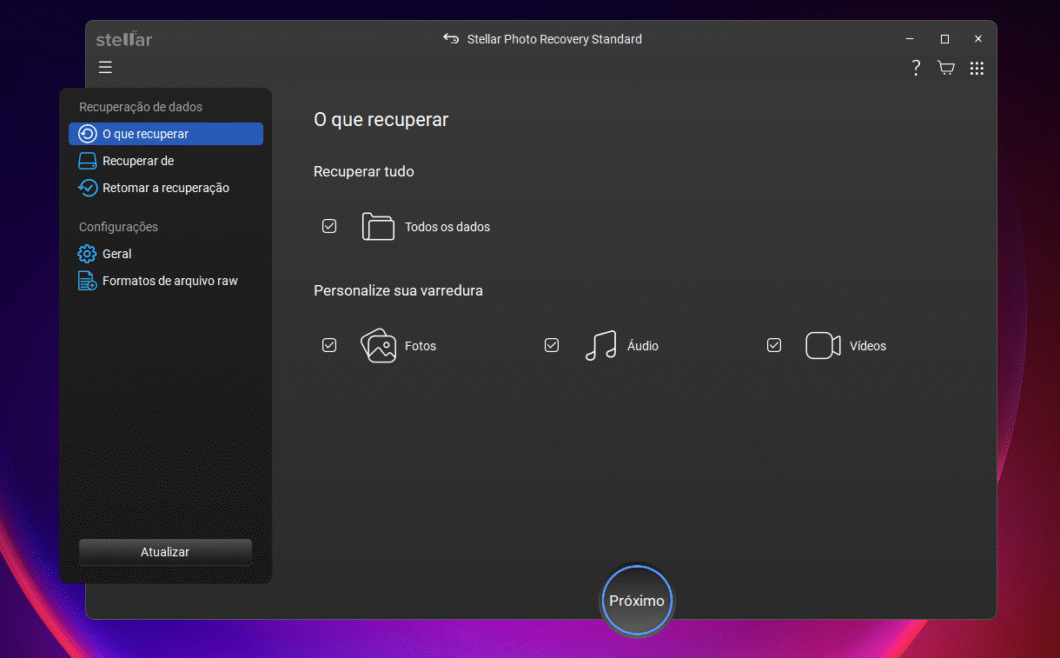Toggle the Áudio checkbox
Screen dimensions: 1060x658
(551, 345)
